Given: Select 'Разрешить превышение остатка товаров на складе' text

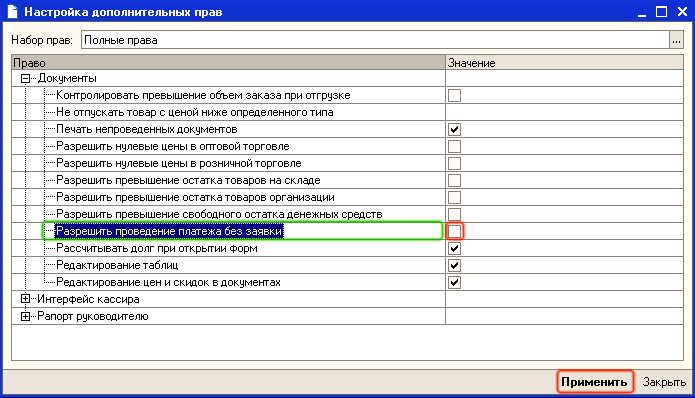Looking at the screenshot, I should 188,180.
